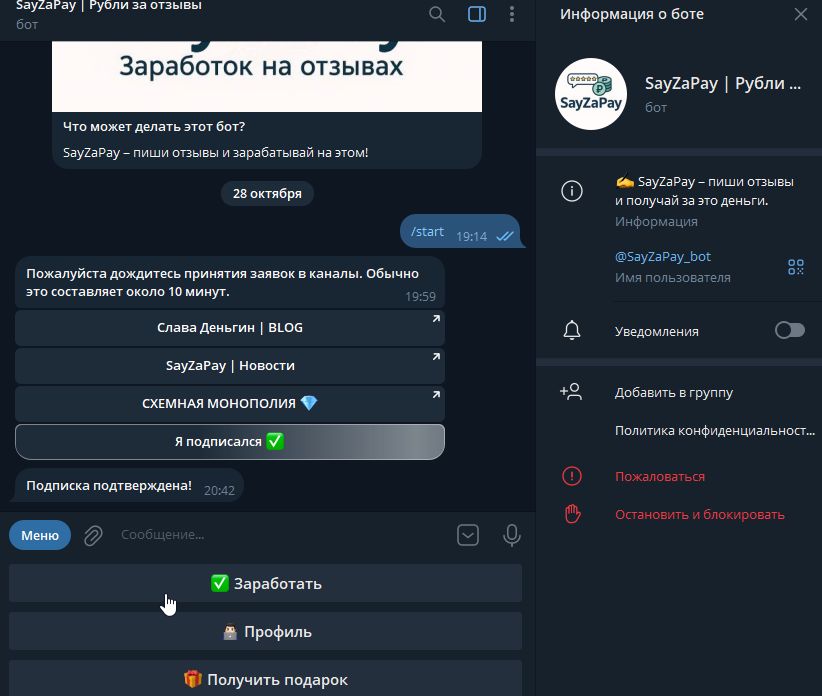Screen dimensions: 822x696
Task: Open the @SayZaPay_bot username link
Action: point(663,257)
